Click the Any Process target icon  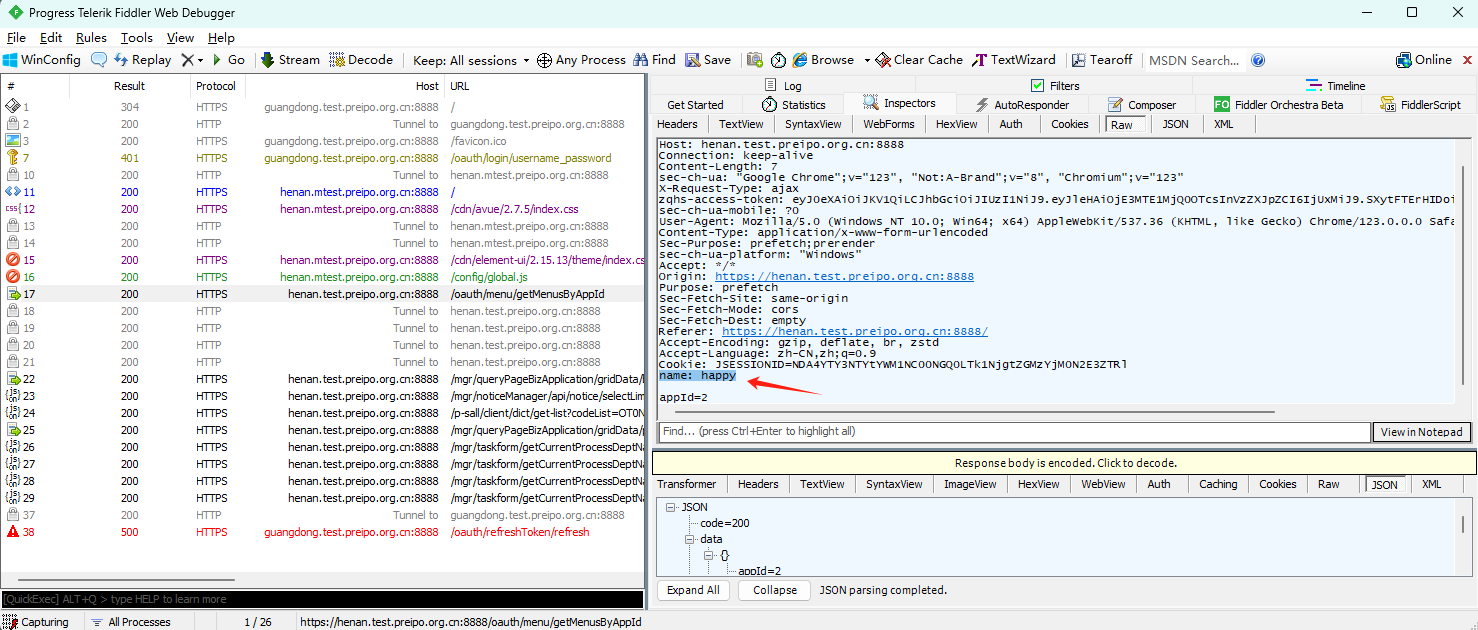(544, 60)
